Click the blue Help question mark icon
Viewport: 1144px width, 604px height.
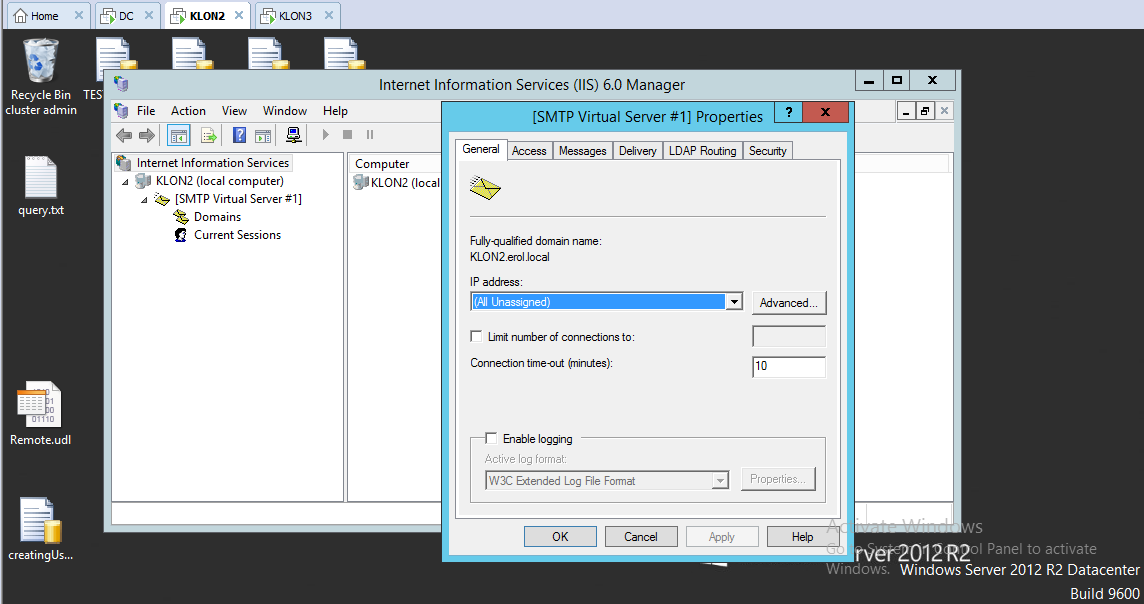click(240, 135)
